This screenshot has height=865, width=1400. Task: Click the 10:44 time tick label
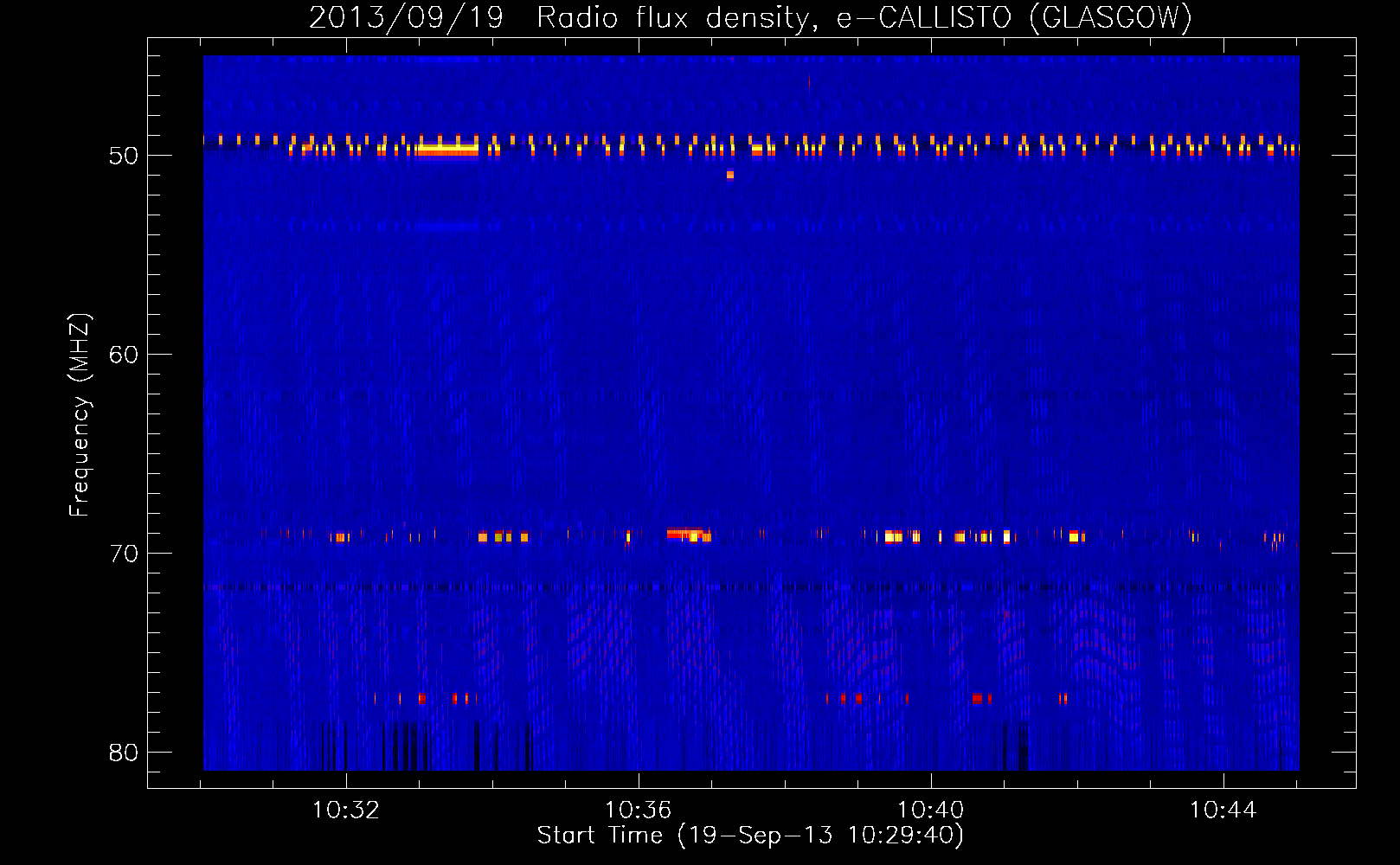pyautogui.click(x=1223, y=811)
